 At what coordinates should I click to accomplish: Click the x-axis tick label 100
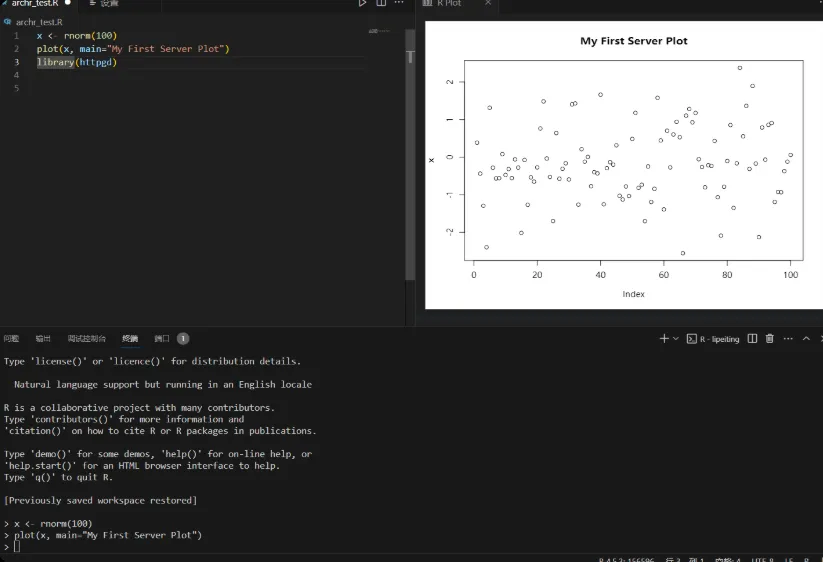coord(790,275)
